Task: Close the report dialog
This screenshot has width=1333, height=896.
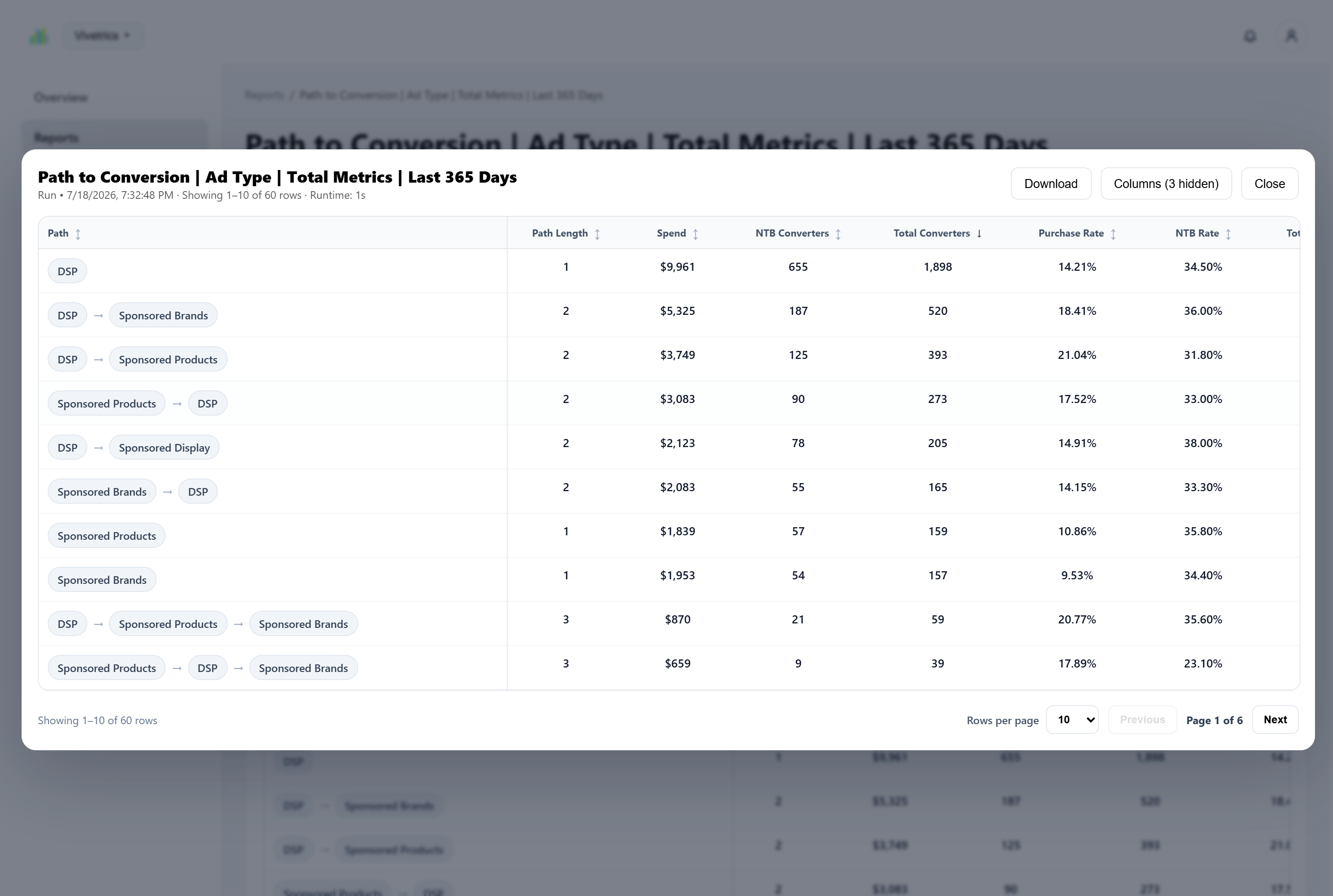Action: click(1270, 184)
